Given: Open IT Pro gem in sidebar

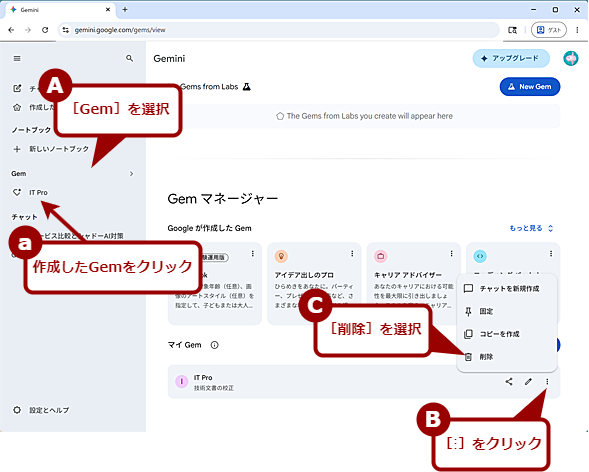Looking at the screenshot, I should click(39, 192).
